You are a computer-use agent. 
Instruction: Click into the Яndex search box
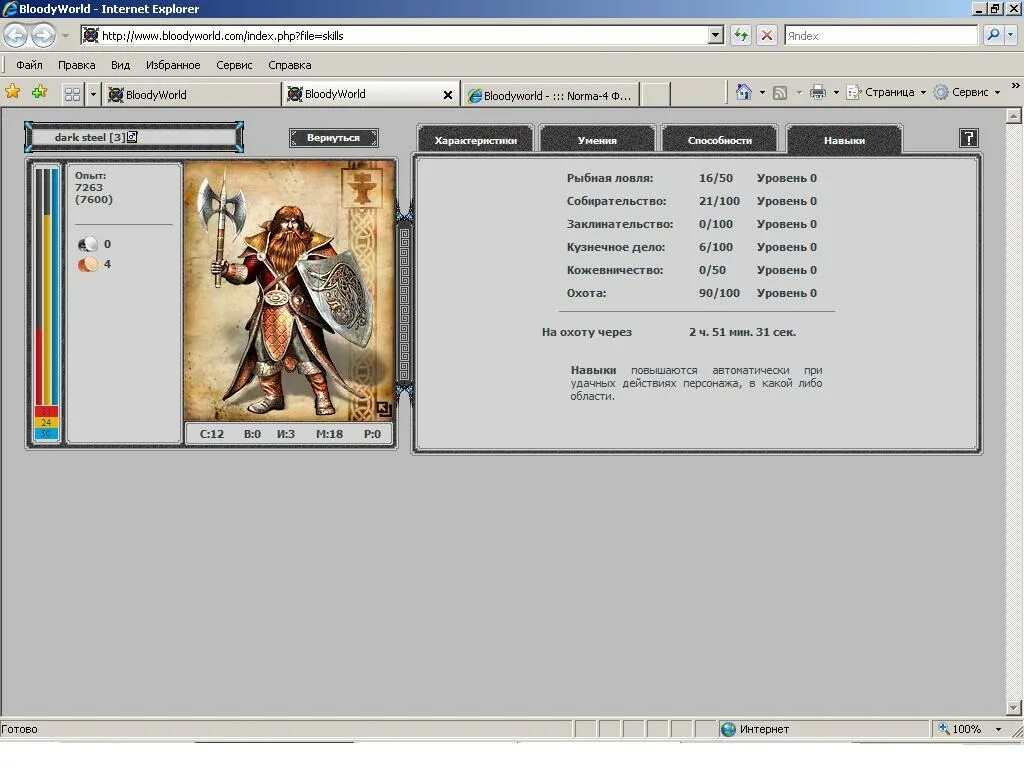click(x=881, y=35)
